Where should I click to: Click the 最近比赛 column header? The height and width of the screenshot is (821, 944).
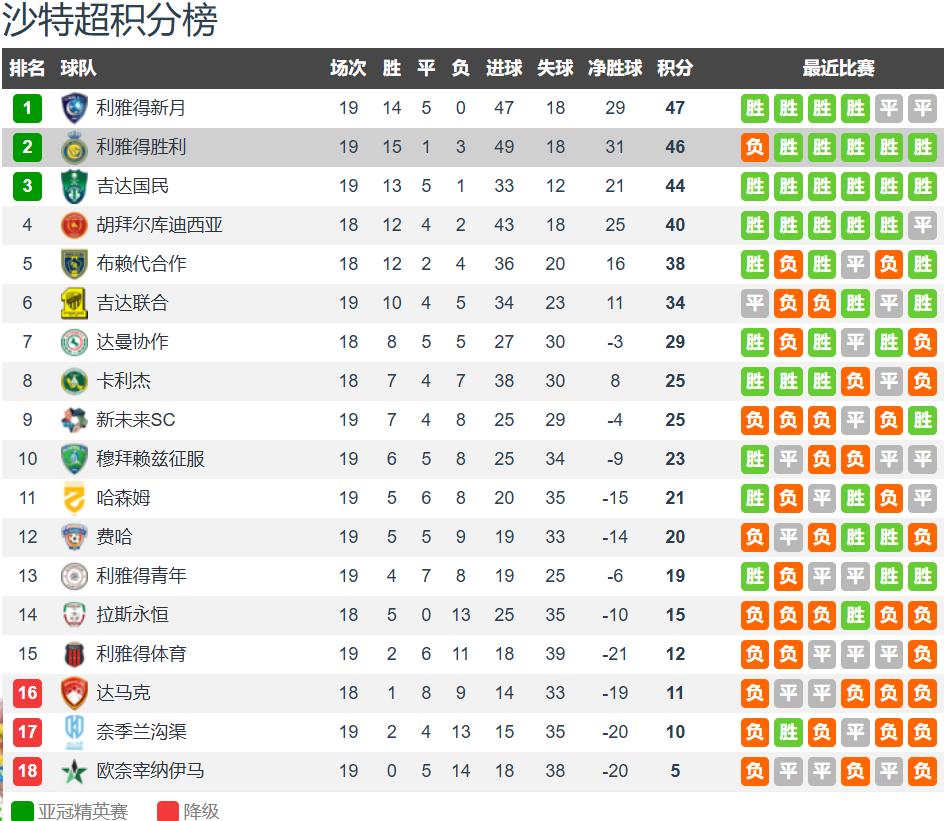click(838, 68)
